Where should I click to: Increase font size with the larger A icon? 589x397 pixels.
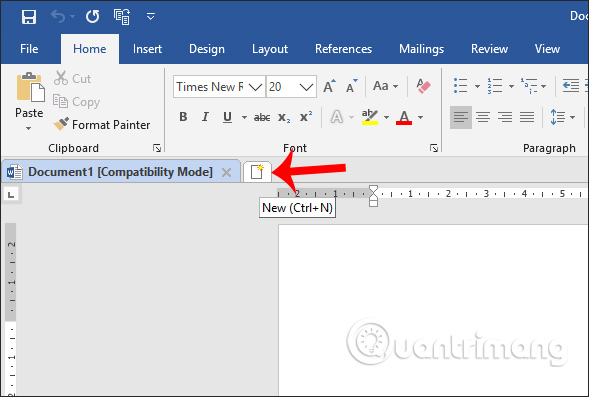click(x=329, y=86)
